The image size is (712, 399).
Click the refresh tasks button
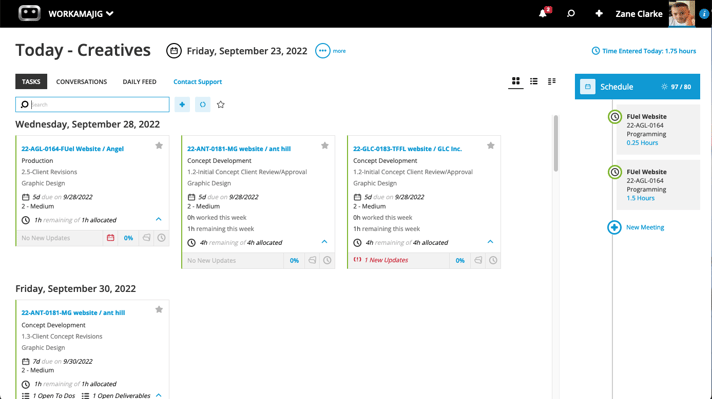pos(203,104)
